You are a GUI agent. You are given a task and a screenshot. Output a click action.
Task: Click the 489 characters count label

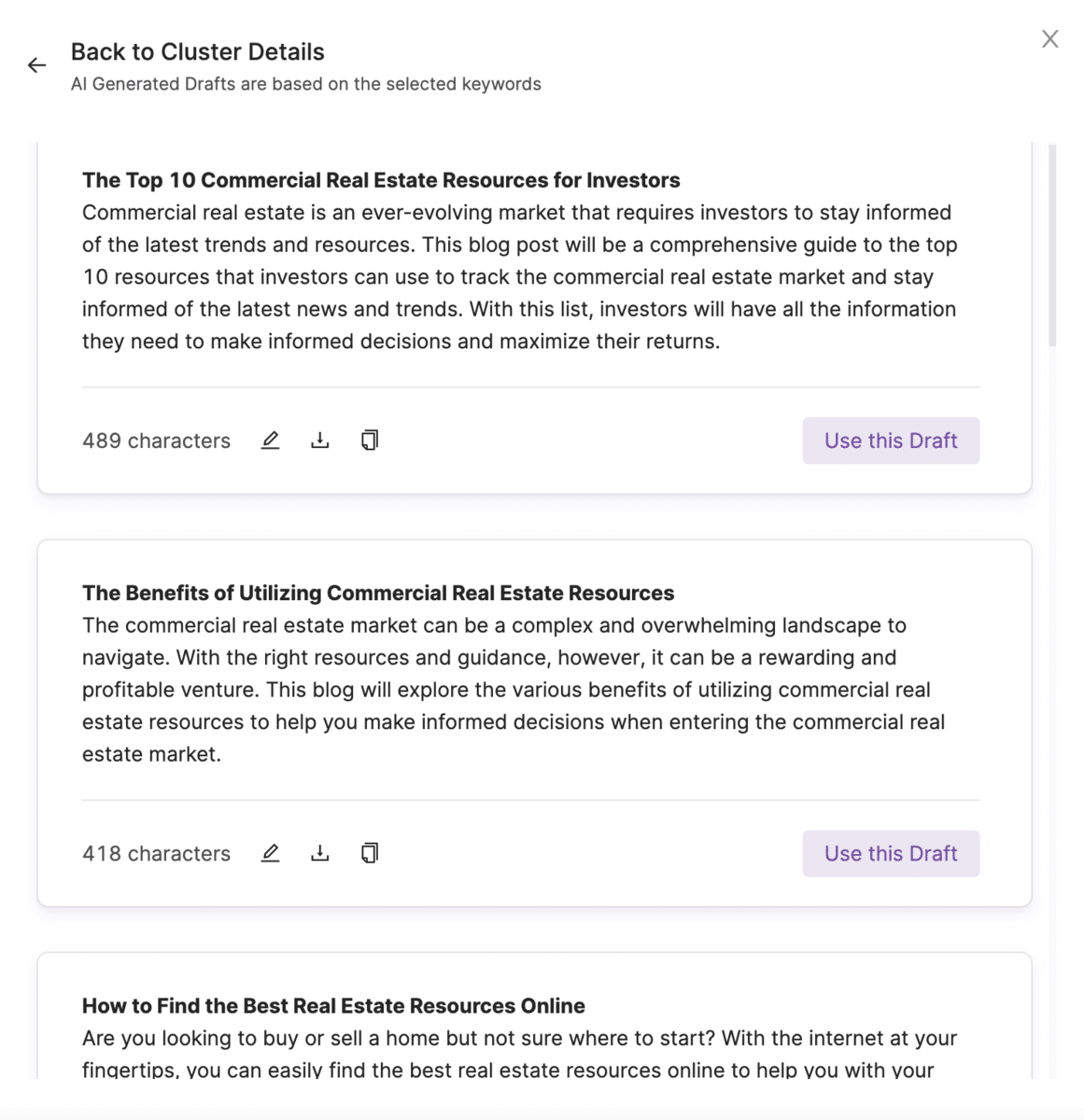156,441
